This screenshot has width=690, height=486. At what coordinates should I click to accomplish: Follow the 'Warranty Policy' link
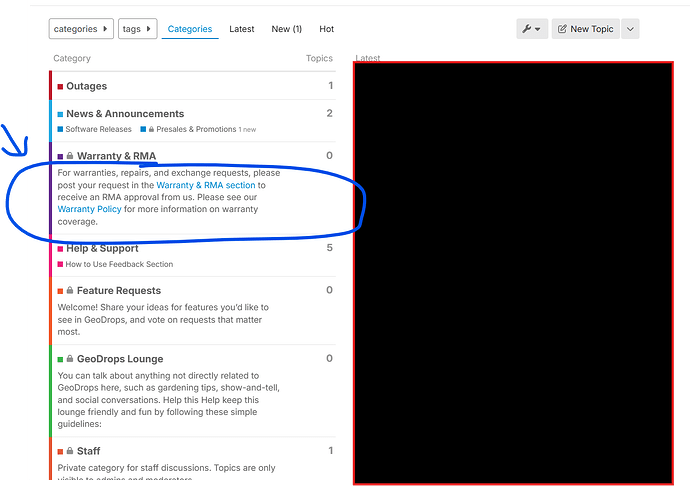click(89, 210)
